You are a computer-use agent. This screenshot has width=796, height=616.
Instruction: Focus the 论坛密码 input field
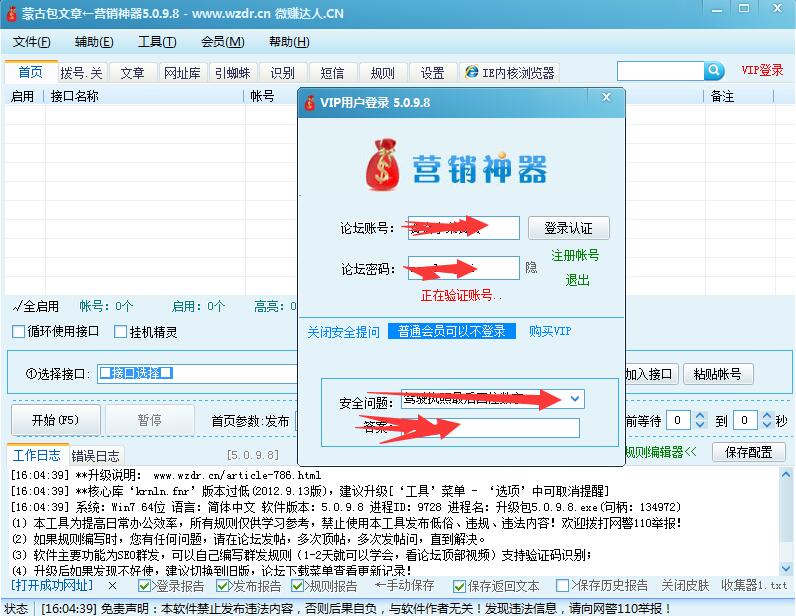click(463, 268)
